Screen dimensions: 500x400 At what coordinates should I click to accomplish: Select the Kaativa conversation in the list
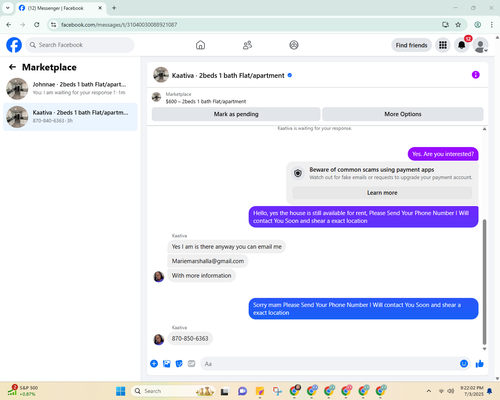pyautogui.click(x=70, y=117)
